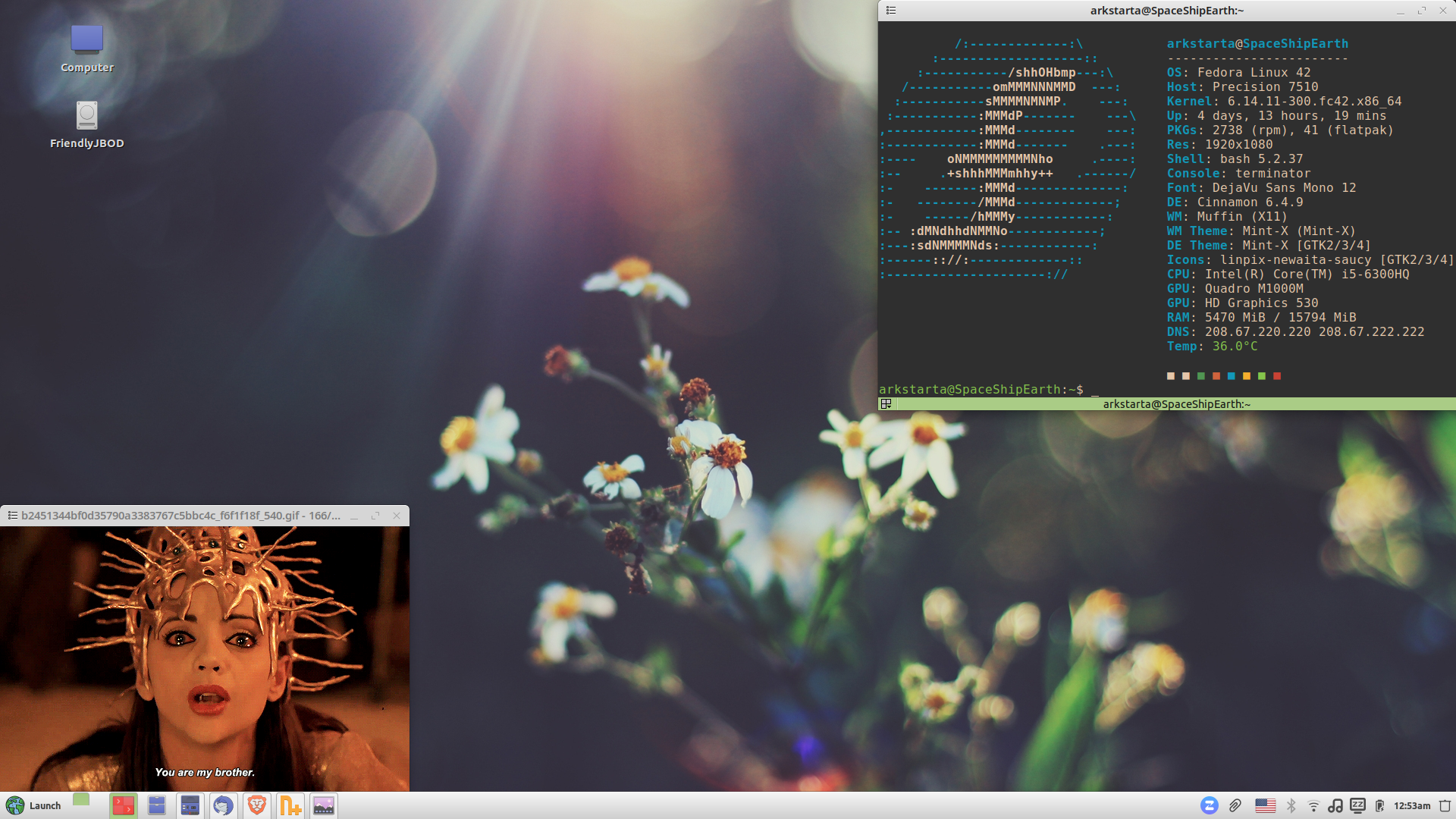Click the 'WM: Muffin (X11)' line
This screenshot has width=1456, height=819.
coord(1227,217)
